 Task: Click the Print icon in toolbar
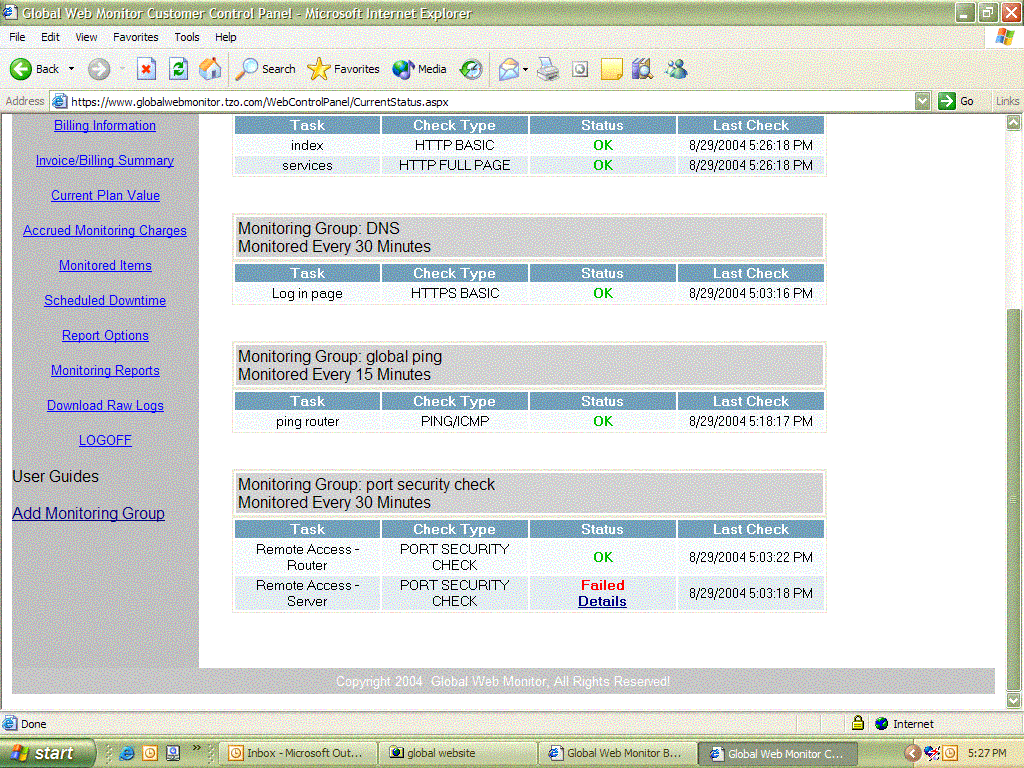(548, 69)
